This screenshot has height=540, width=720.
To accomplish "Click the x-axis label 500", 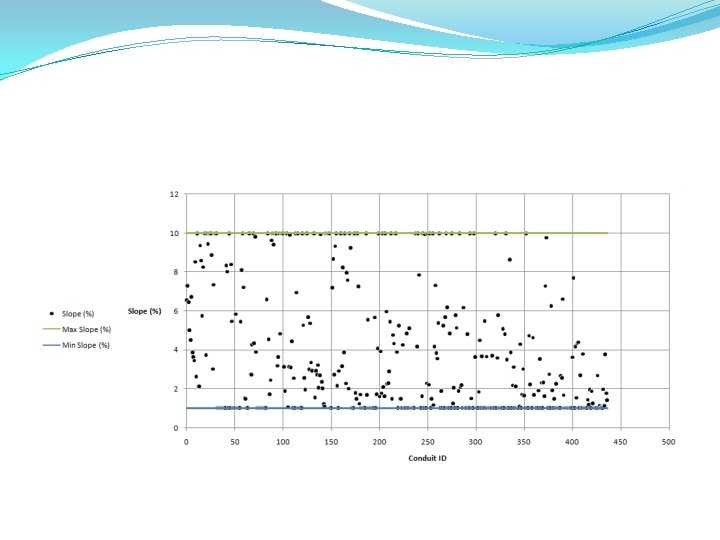I will click(669, 442).
